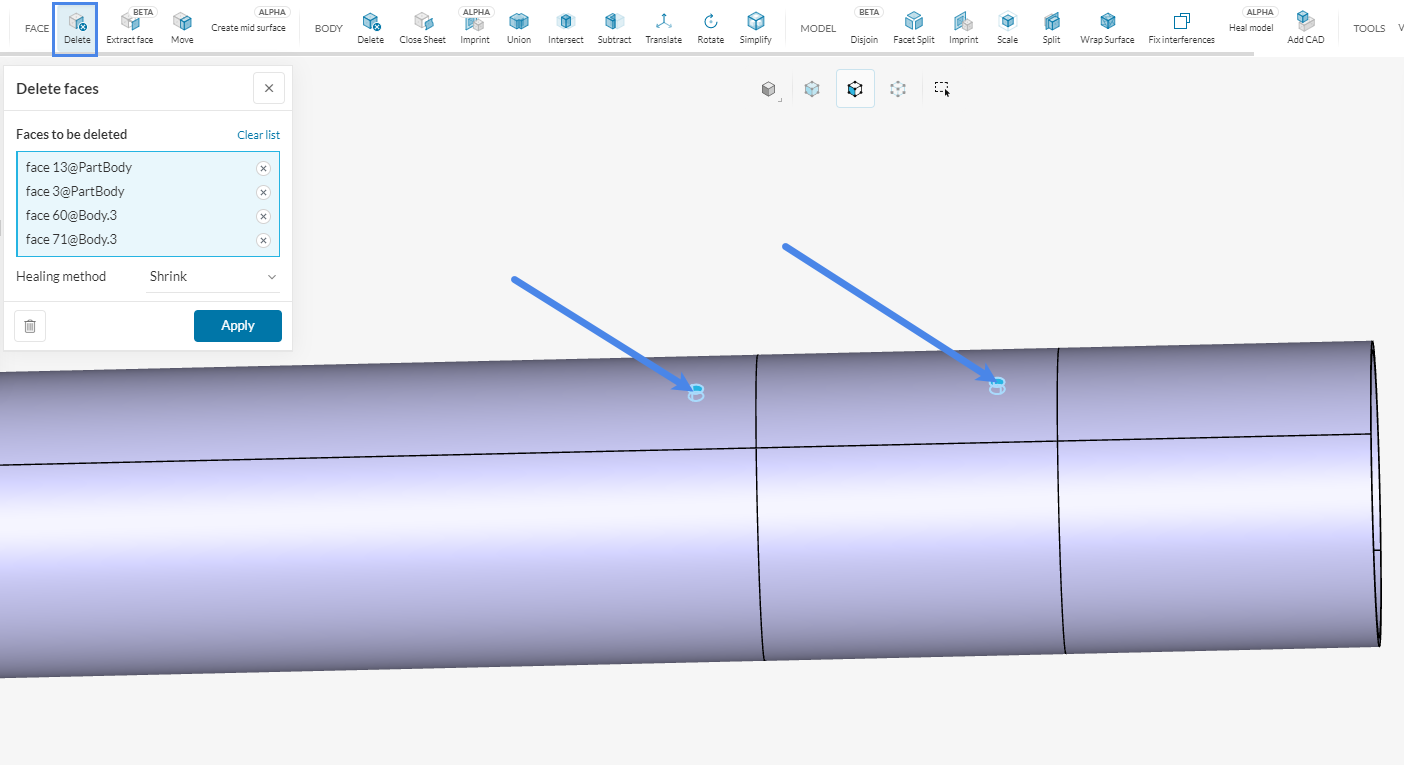This screenshot has width=1404, height=765.
Task: Activate the Subtract tool
Action: (x=614, y=27)
